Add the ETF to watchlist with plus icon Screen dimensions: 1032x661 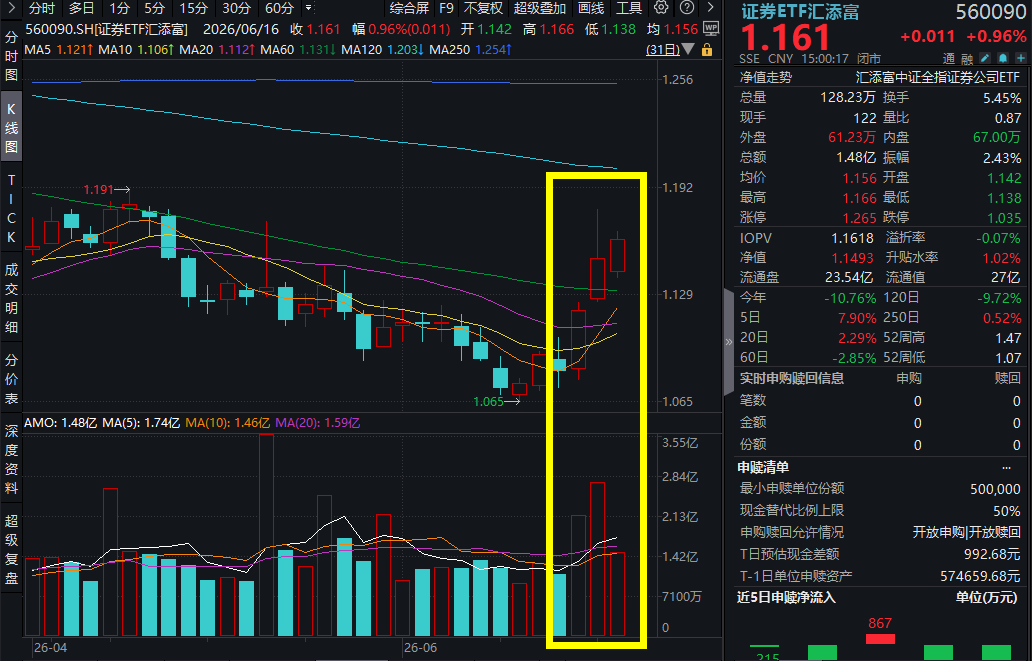1021,59
